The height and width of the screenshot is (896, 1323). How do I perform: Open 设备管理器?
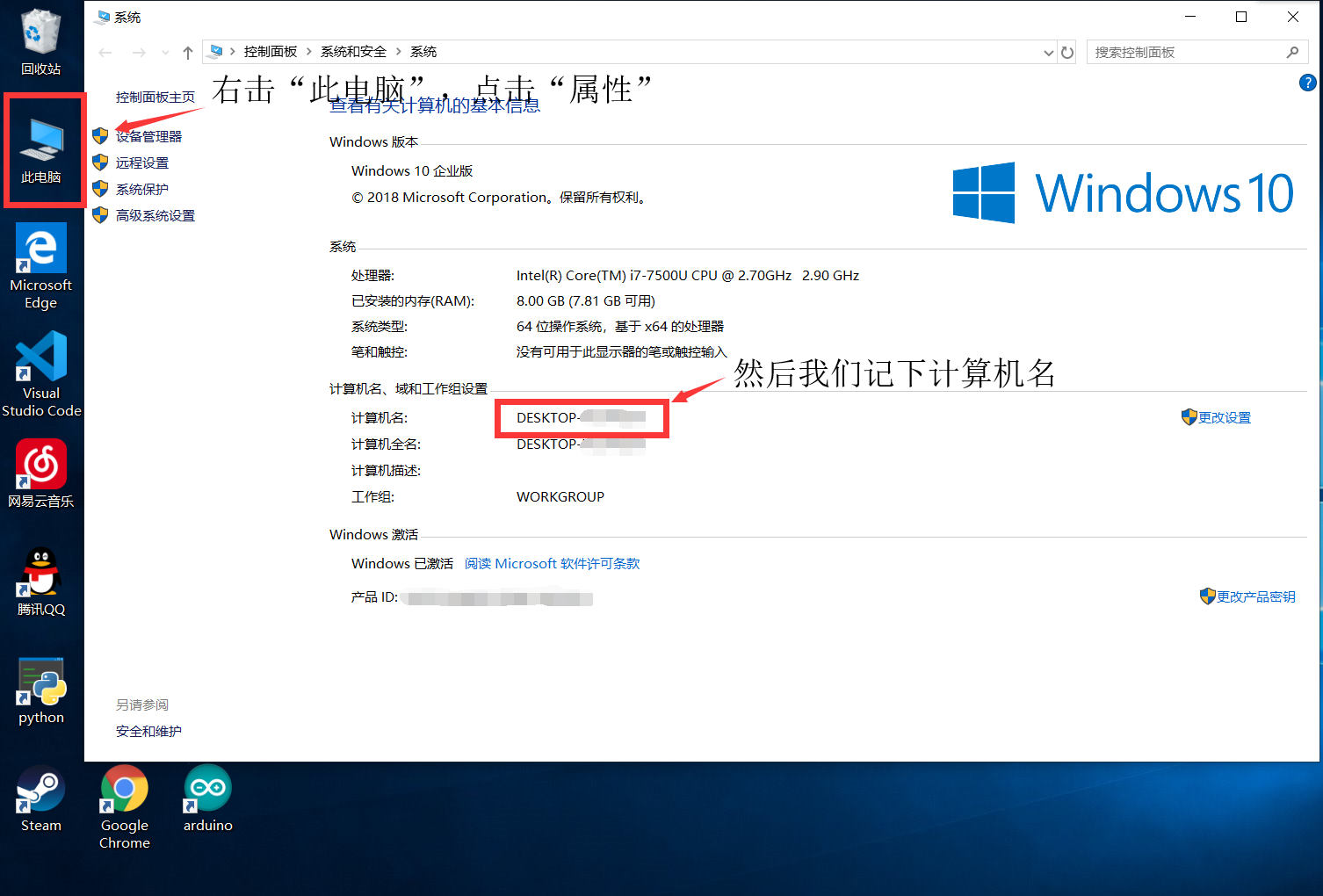(x=148, y=136)
